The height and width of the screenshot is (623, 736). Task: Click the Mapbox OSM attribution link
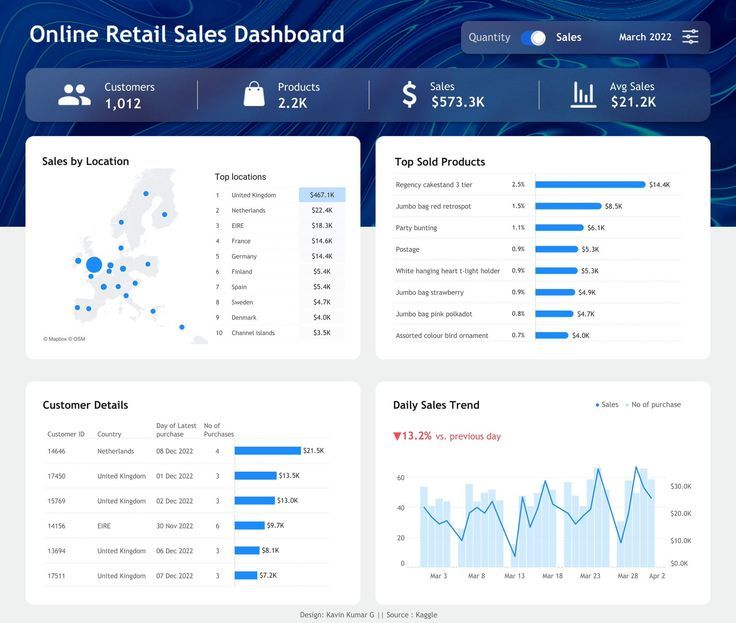(64, 339)
